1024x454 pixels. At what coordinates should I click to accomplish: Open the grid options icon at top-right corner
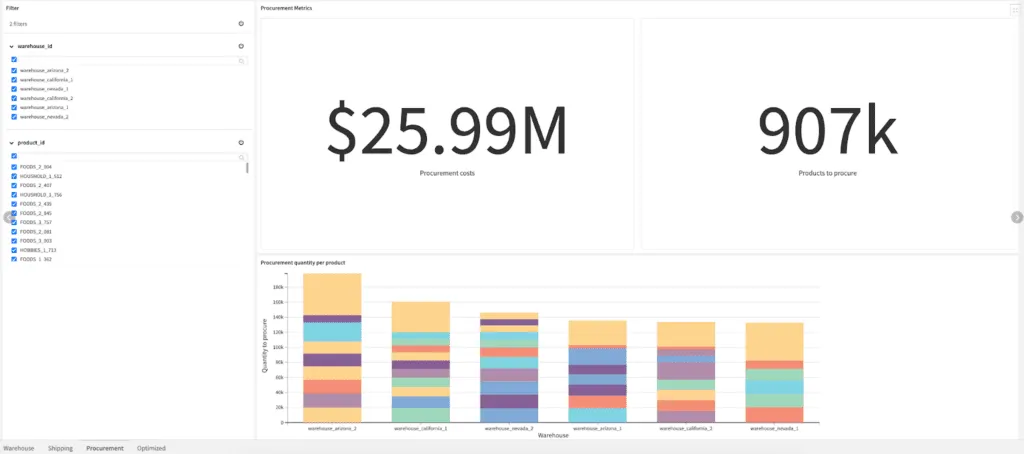coord(1014,9)
